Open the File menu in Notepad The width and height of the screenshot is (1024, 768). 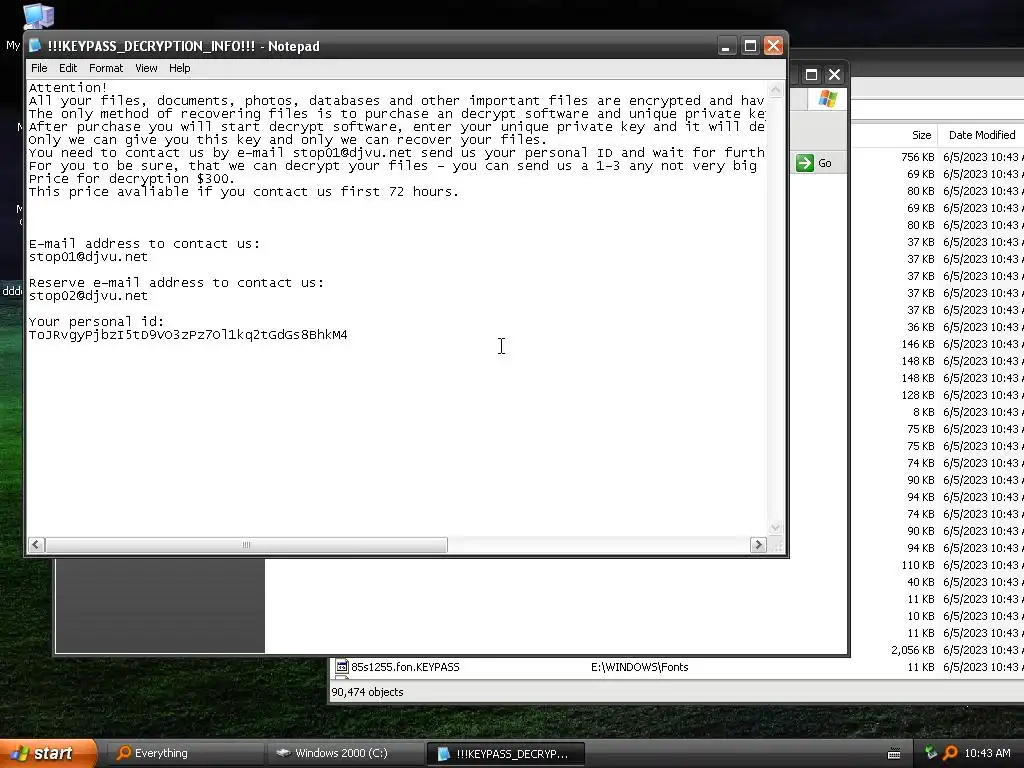tap(39, 68)
